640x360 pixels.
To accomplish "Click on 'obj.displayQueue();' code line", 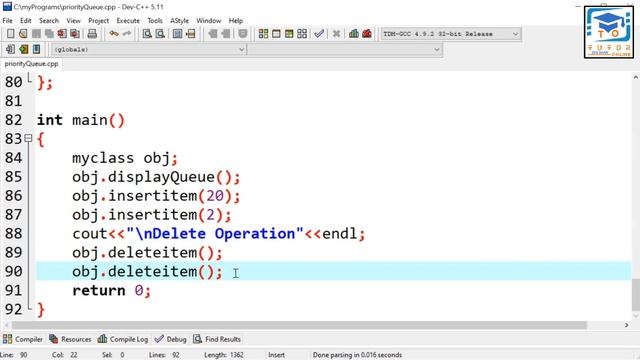I will [156, 177].
